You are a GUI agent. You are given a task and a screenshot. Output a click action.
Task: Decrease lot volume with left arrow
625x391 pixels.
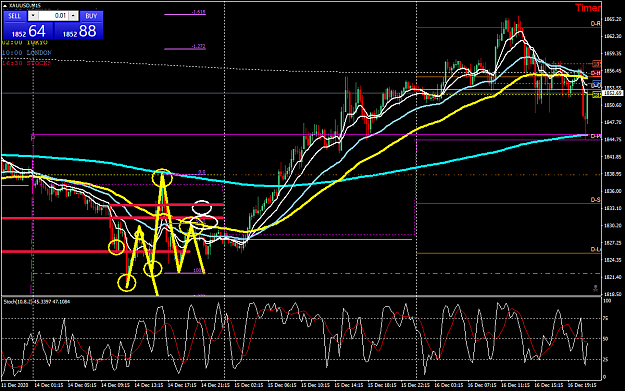point(33,16)
